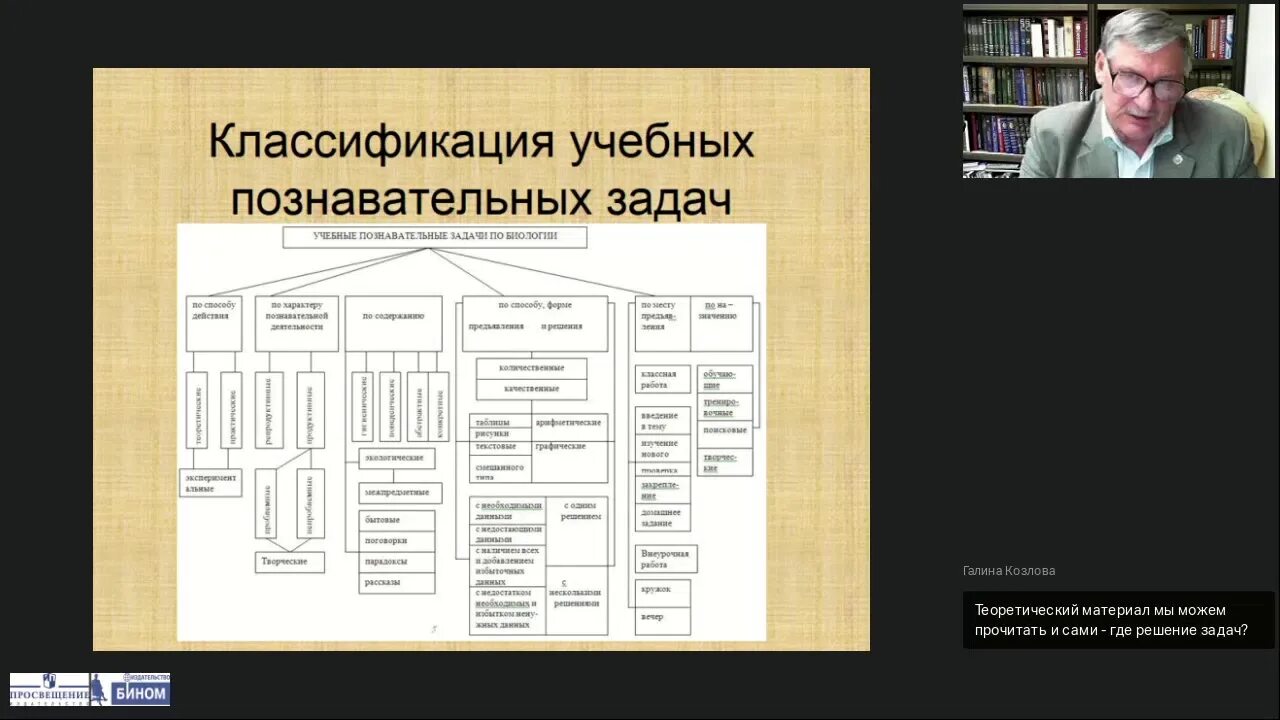Click the 'экологические' box
The width and height of the screenshot is (1280, 720).
pos(397,459)
